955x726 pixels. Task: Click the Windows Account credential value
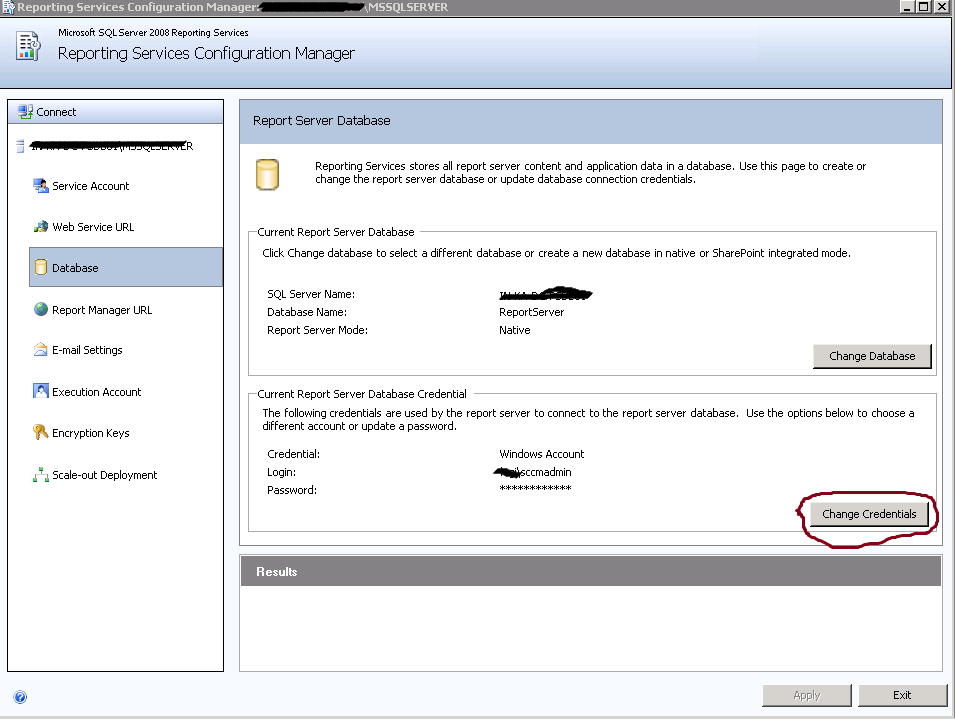[x=541, y=454]
